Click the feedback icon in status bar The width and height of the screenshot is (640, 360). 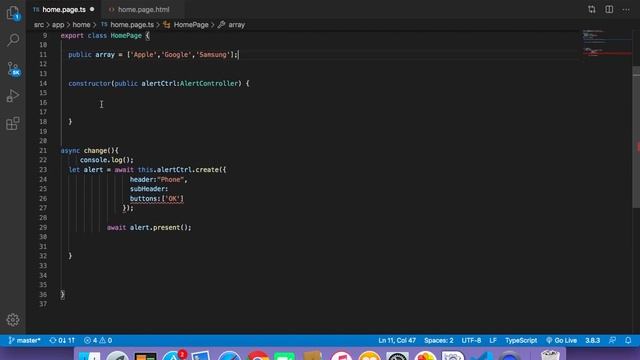[x=612, y=340]
